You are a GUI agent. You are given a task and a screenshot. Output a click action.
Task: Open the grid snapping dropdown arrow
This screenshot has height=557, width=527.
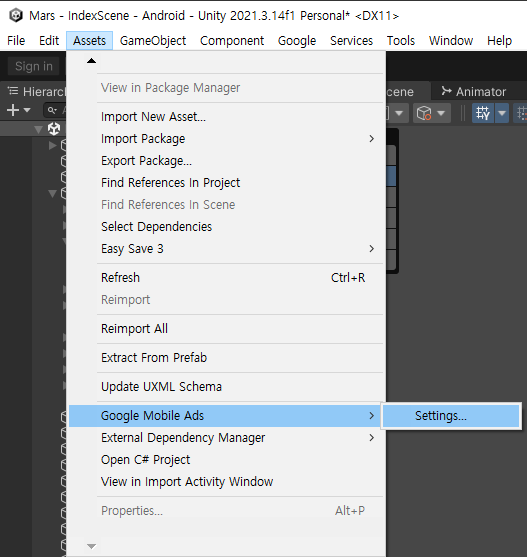pos(502,113)
